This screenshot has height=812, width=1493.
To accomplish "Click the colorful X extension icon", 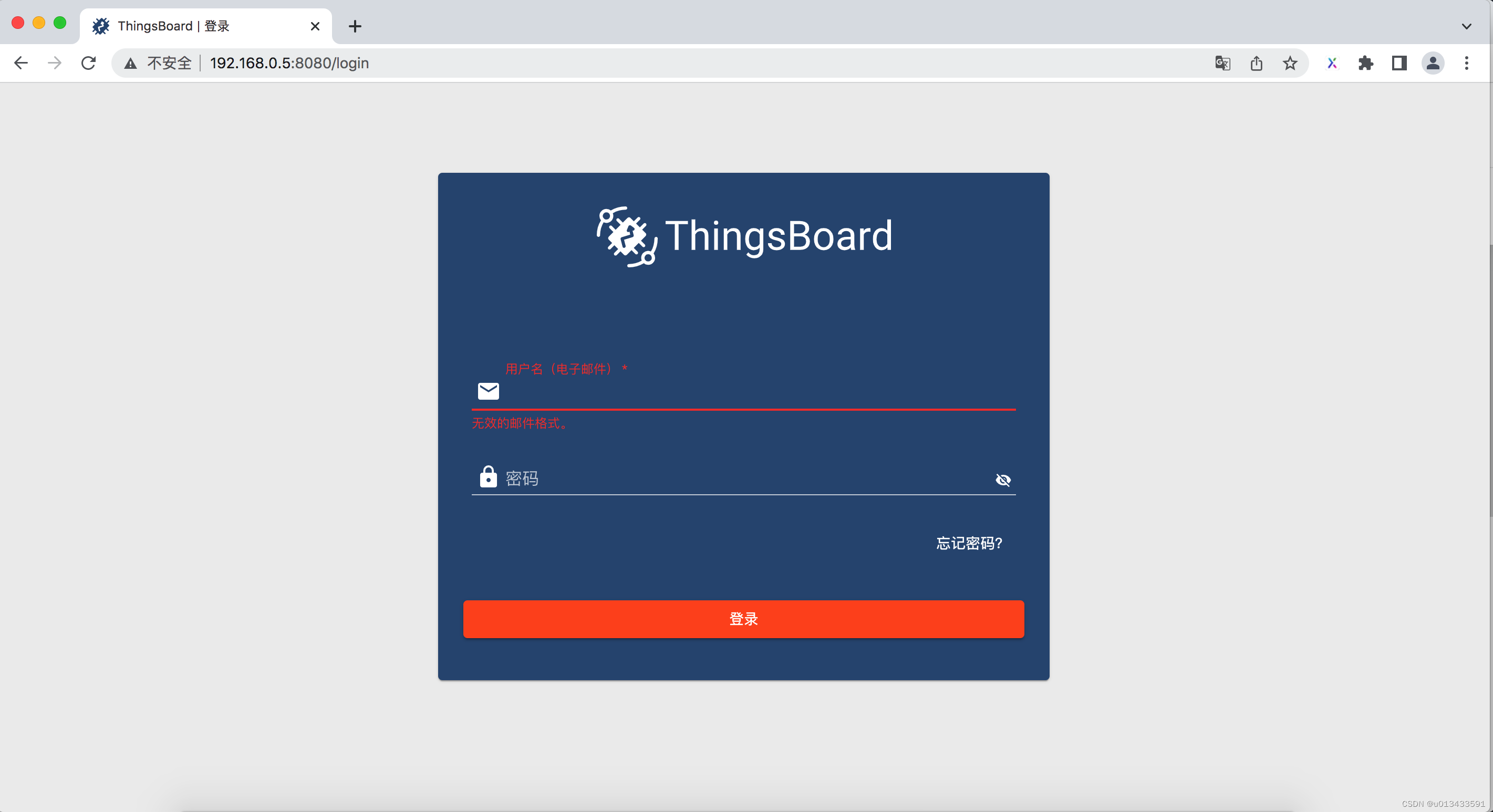I will pyautogui.click(x=1332, y=63).
